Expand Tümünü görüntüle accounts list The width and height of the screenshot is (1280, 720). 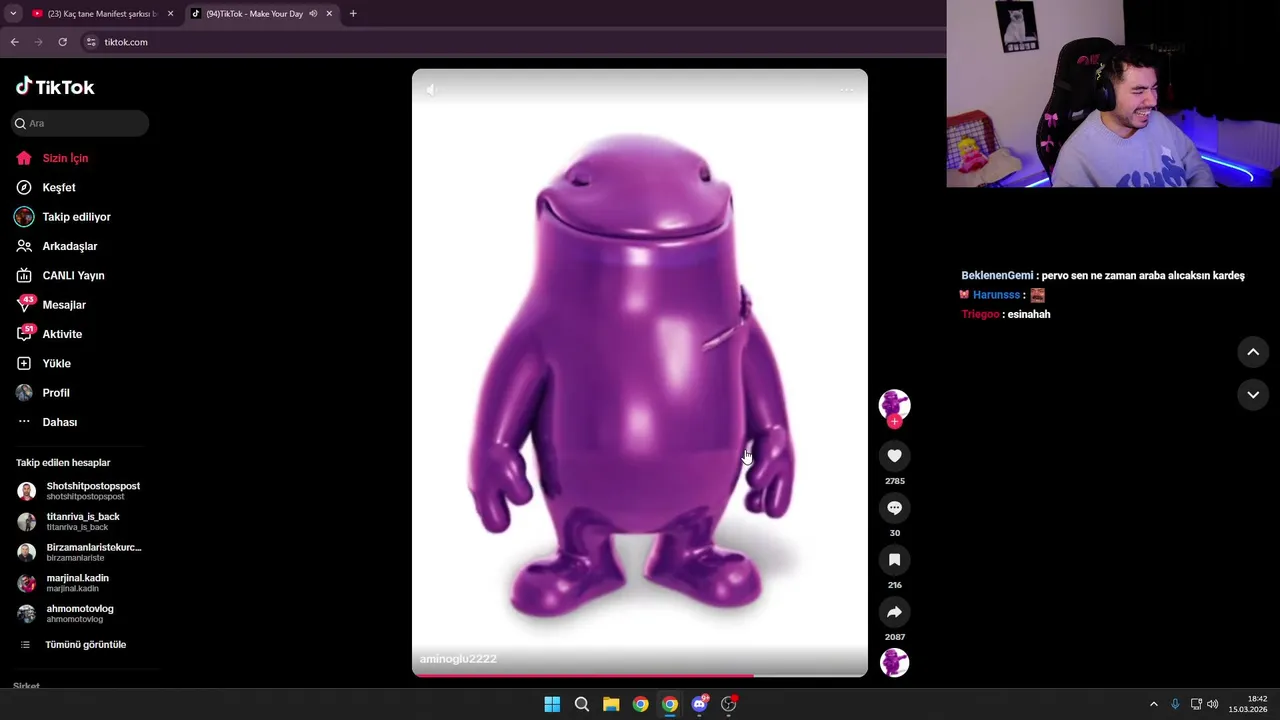pyautogui.click(x=85, y=645)
